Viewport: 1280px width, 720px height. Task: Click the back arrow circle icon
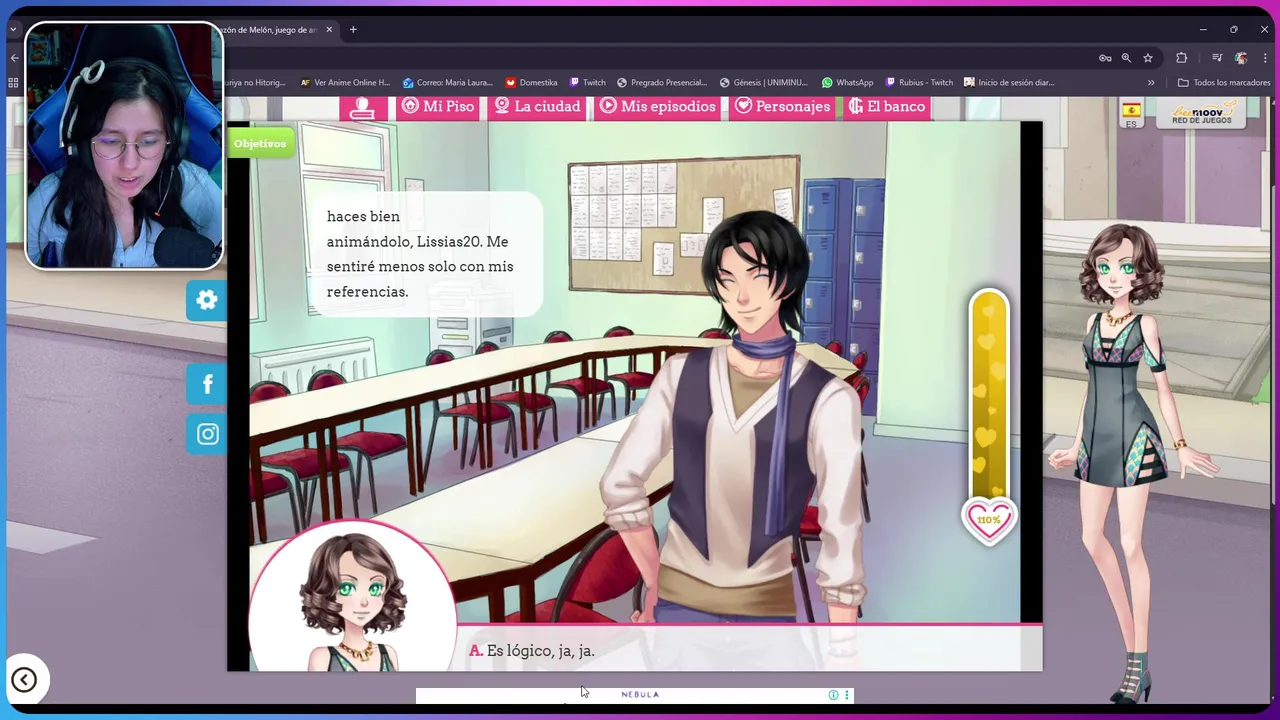click(x=24, y=680)
